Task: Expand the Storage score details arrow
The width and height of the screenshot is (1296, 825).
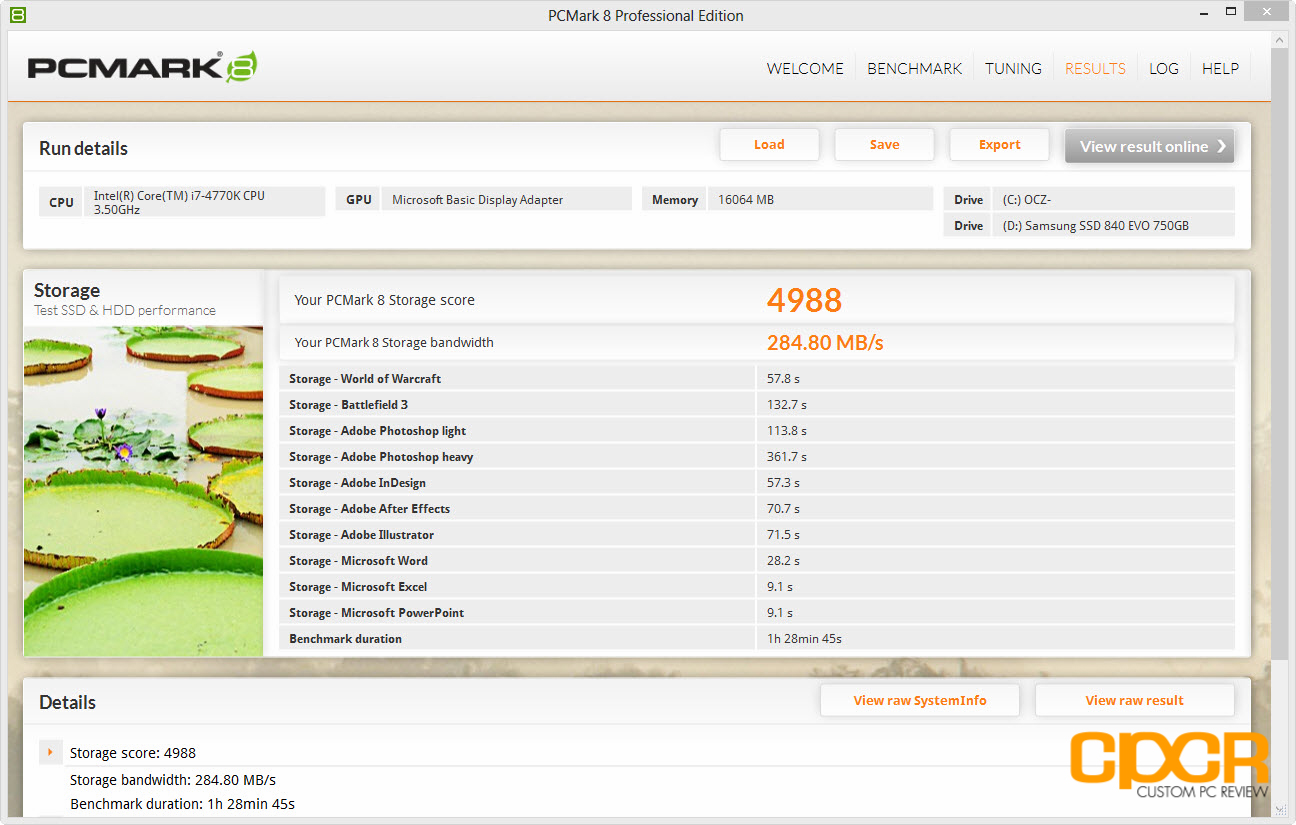Action: (x=50, y=751)
